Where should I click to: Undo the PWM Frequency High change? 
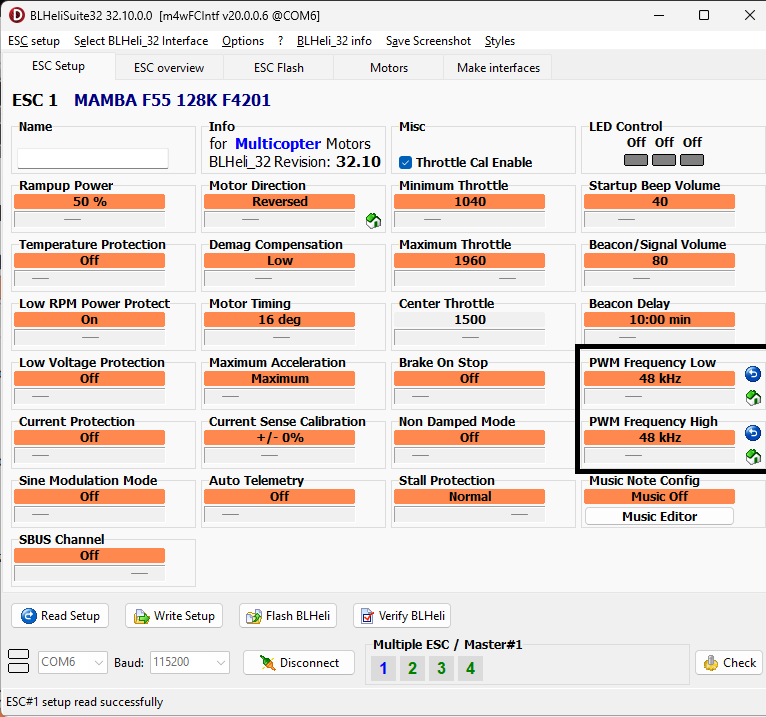pos(753,433)
